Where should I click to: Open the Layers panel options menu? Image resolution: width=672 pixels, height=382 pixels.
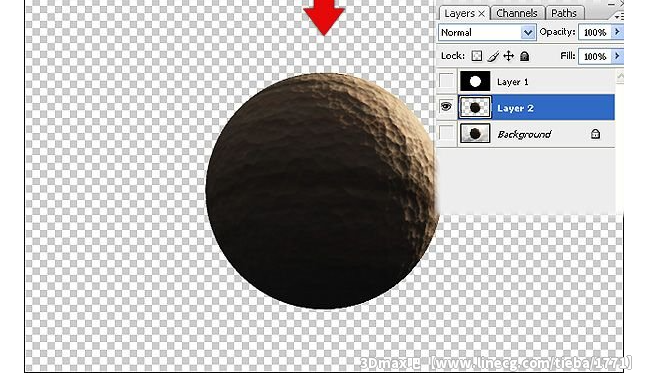coord(618,16)
